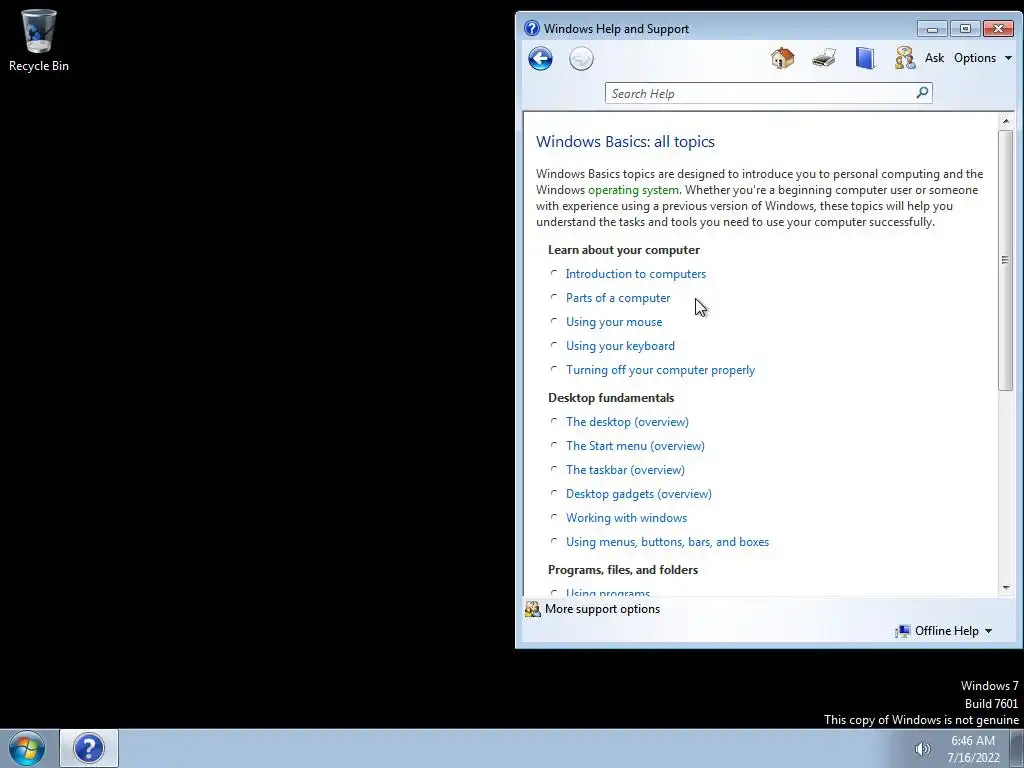Go back with the blue Back arrow
This screenshot has height=768, width=1024.
click(x=540, y=59)
